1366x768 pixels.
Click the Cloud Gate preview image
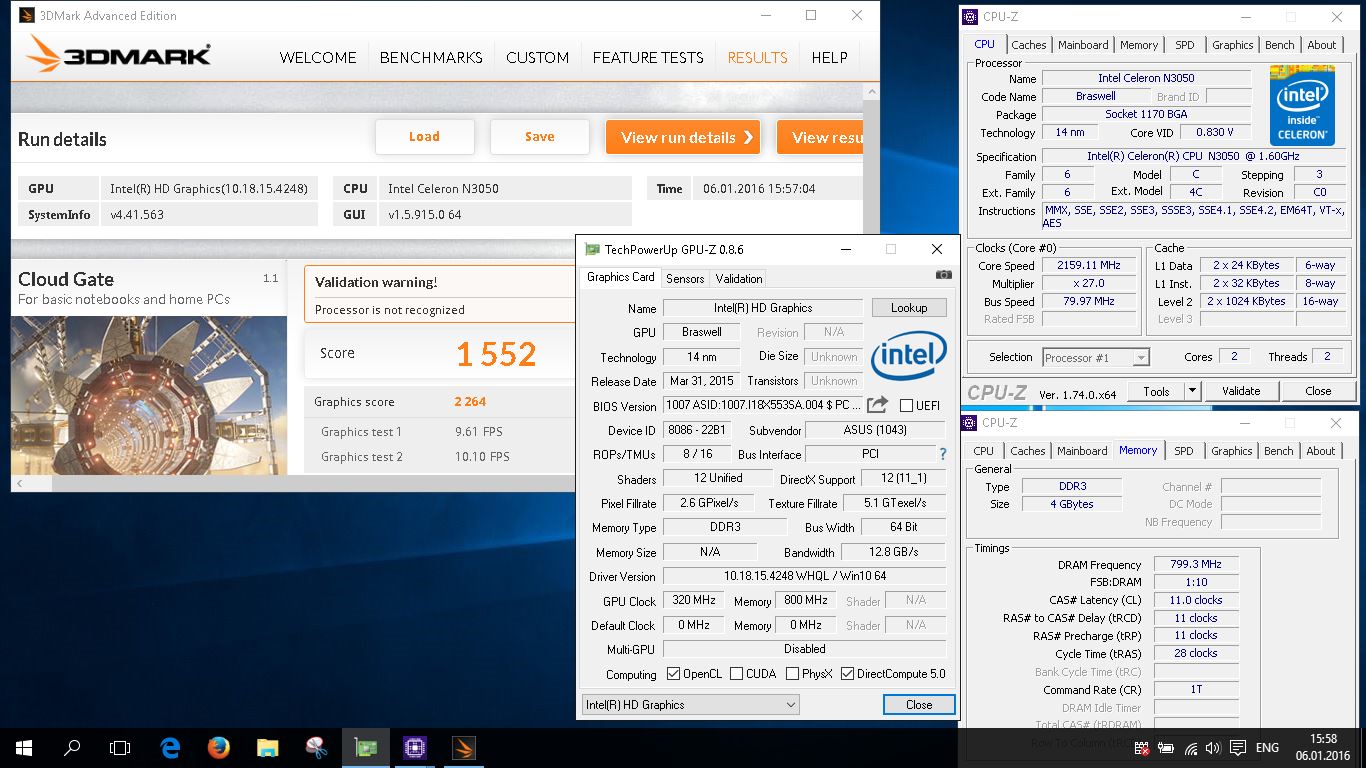coord(149,395)
